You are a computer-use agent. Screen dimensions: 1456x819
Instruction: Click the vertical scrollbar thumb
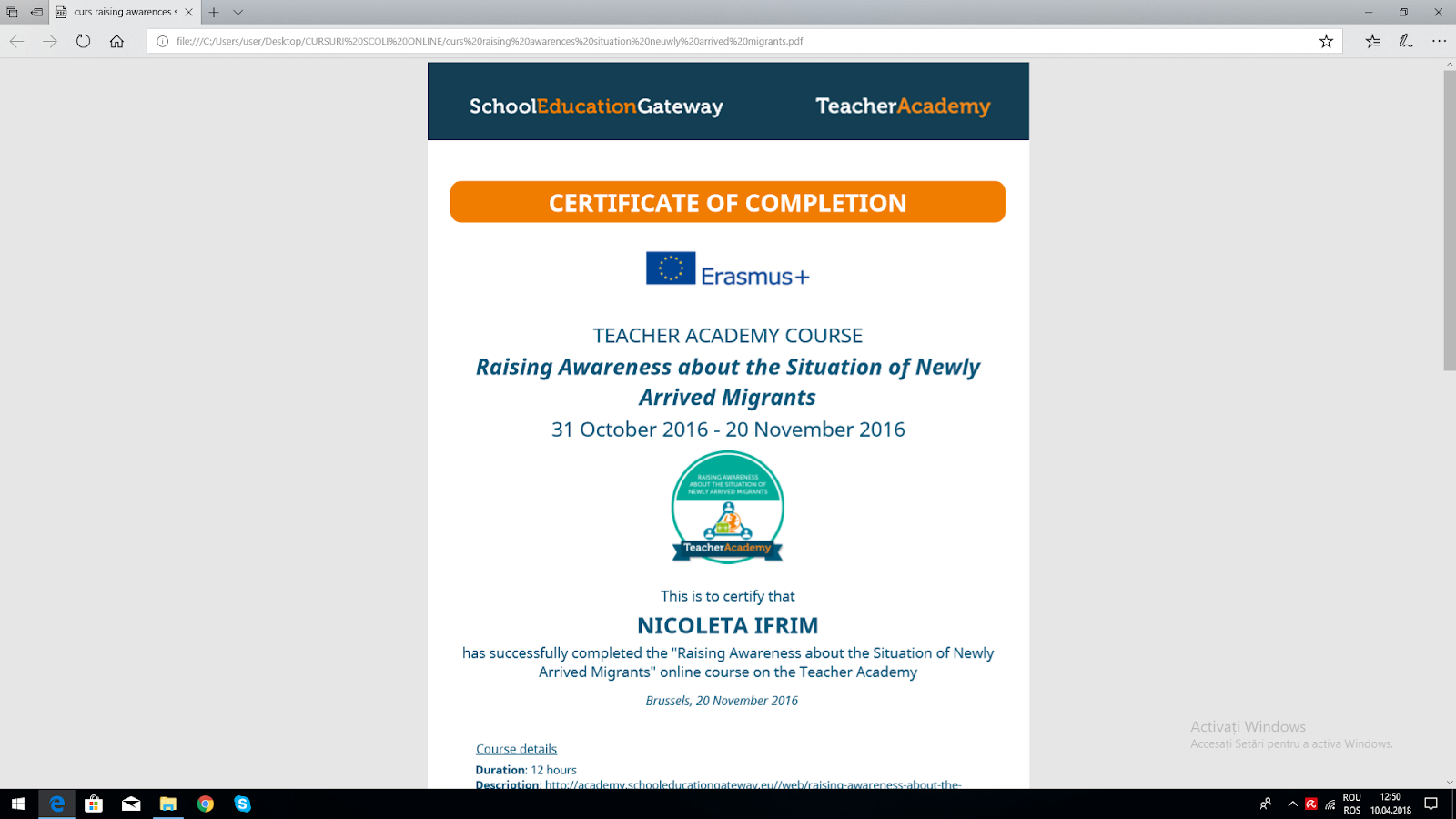[x=1449, y=220]
